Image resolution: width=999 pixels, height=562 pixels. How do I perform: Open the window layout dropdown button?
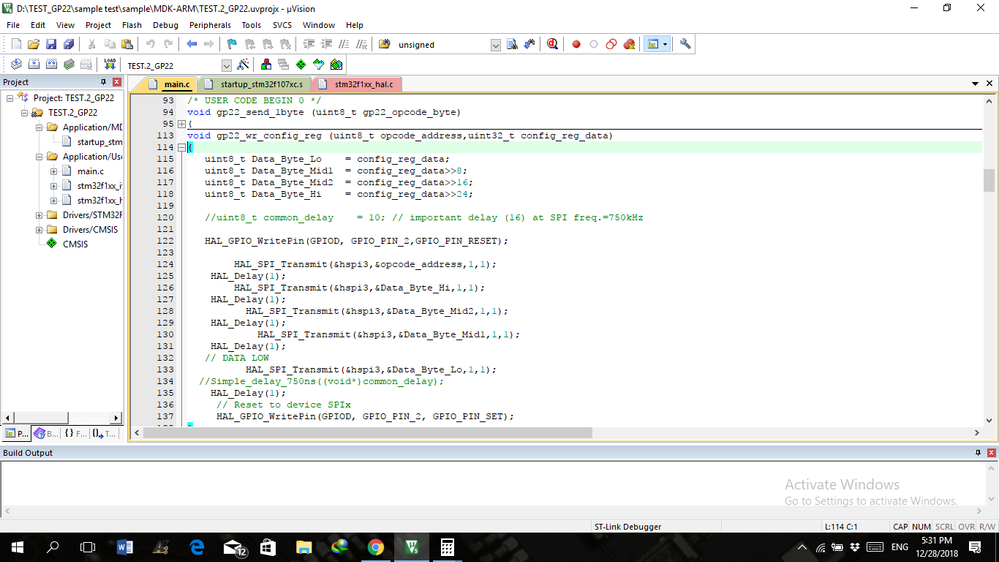coord(665,44)
